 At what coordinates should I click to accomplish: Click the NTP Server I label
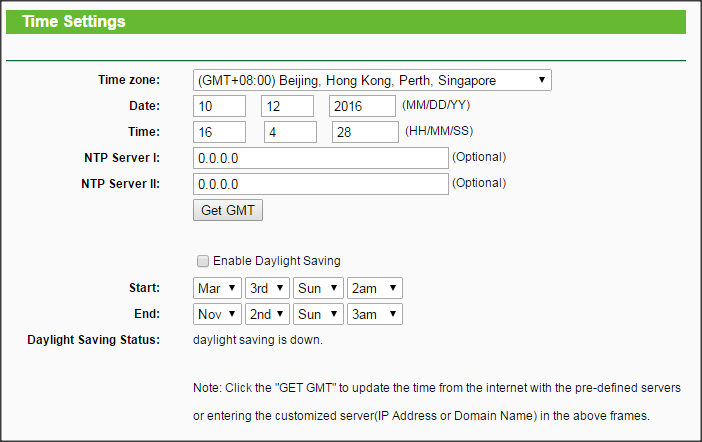click(x=122, y=158)
